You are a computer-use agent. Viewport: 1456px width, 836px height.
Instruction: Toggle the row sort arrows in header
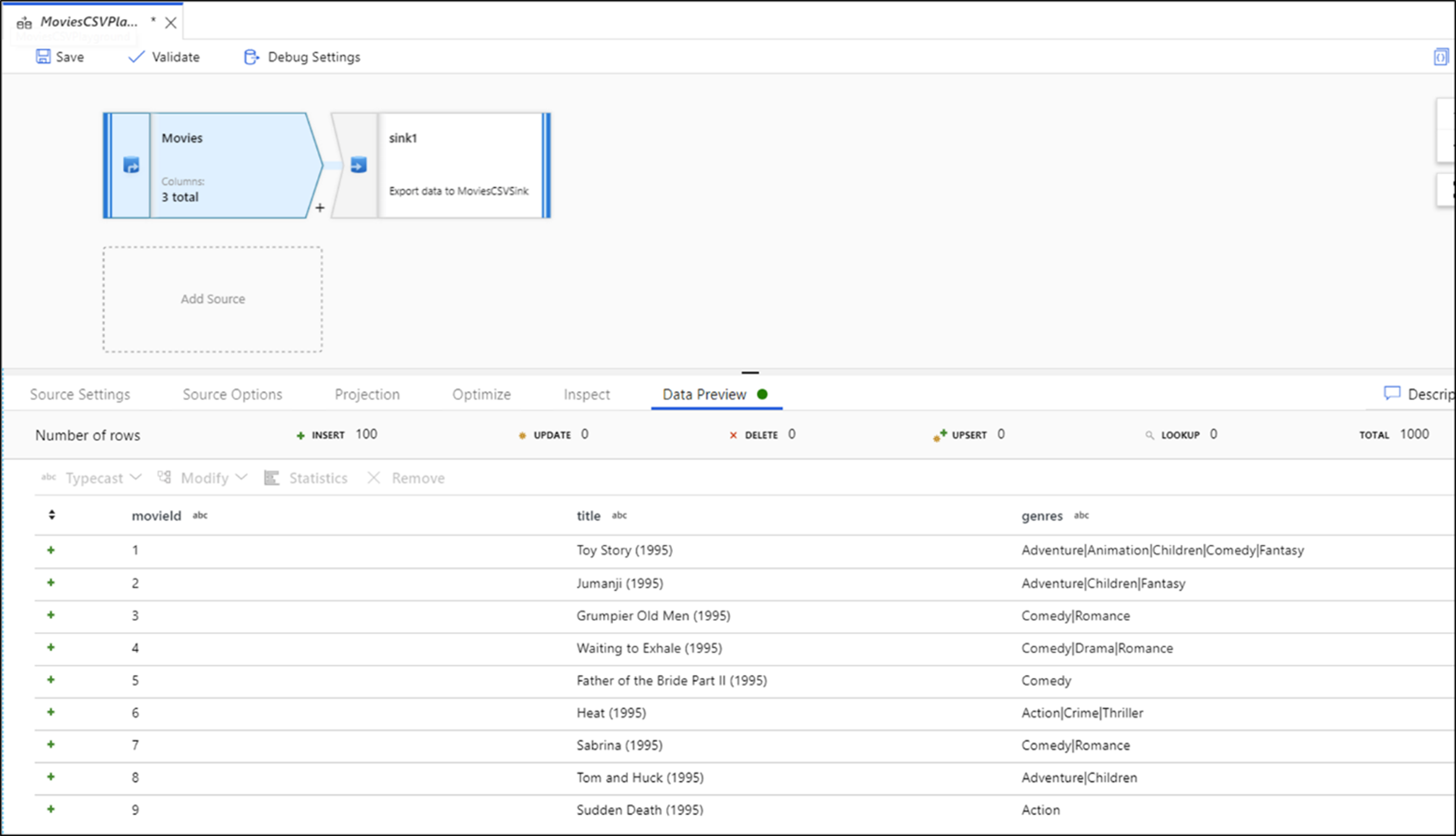52,514
